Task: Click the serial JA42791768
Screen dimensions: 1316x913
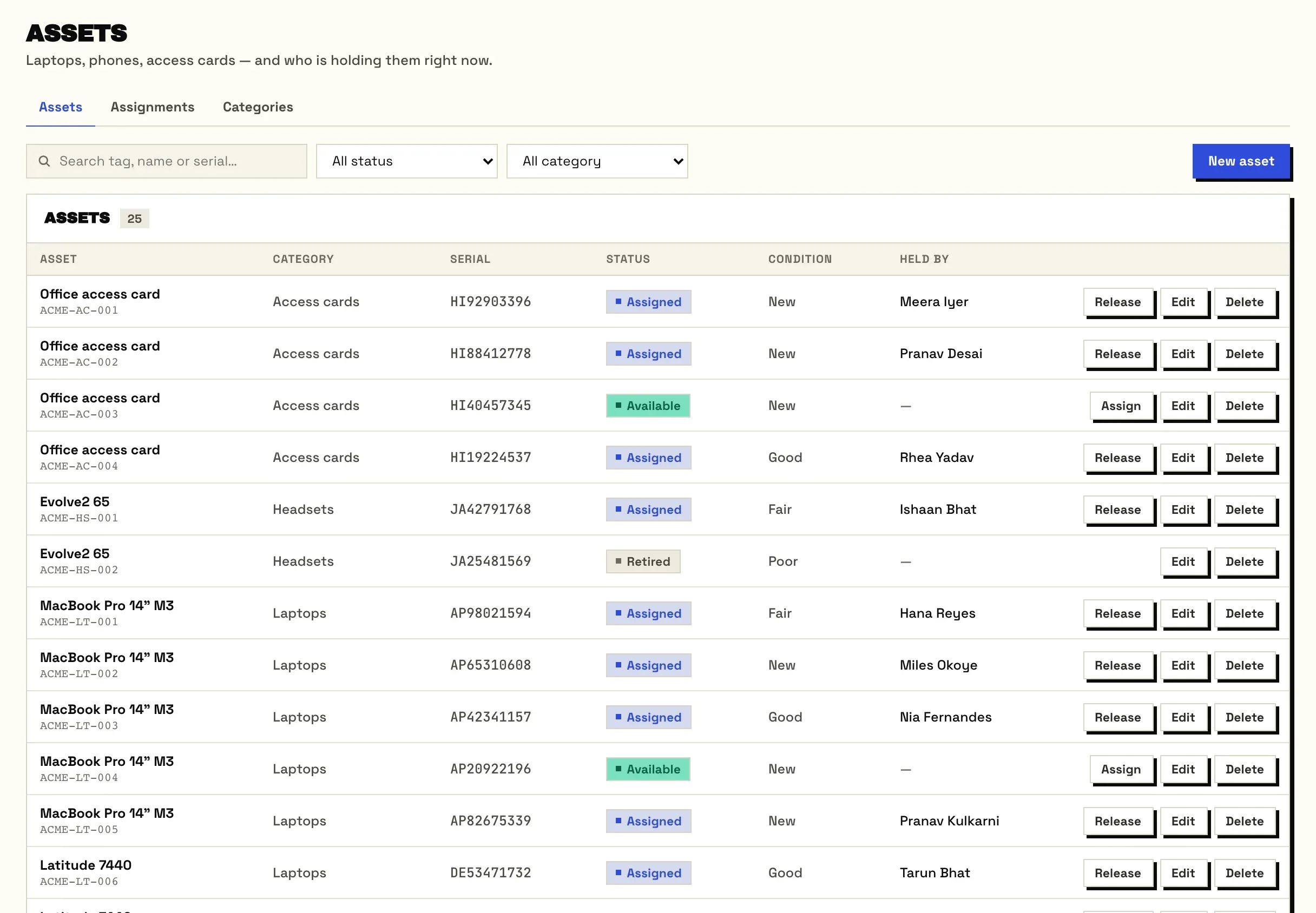Action: click(x=490, y=510)
